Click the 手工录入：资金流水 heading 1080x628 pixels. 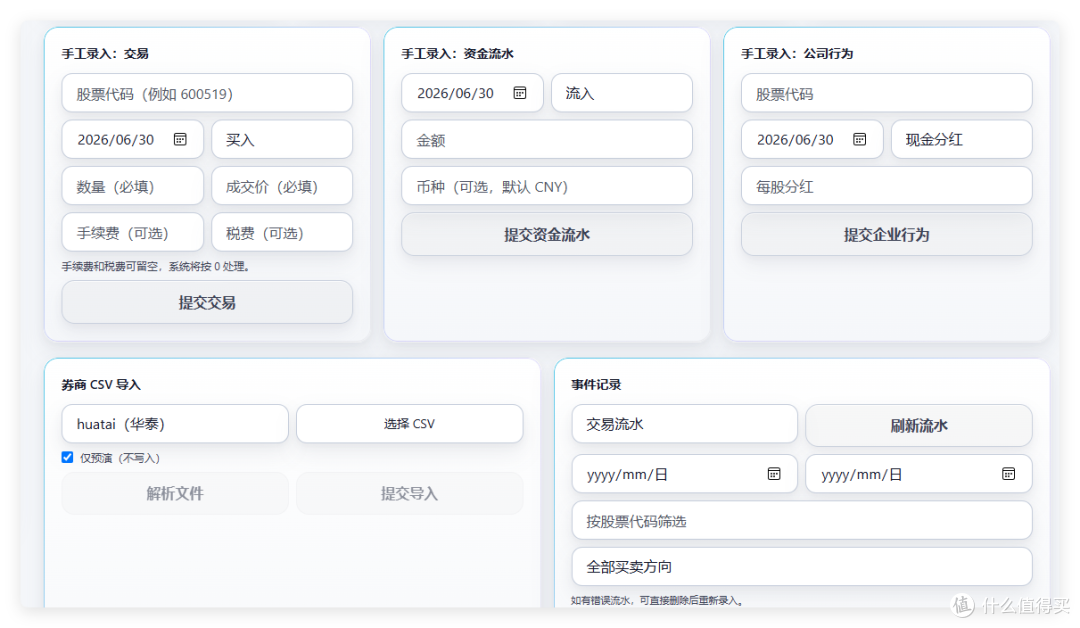(457, 54)
